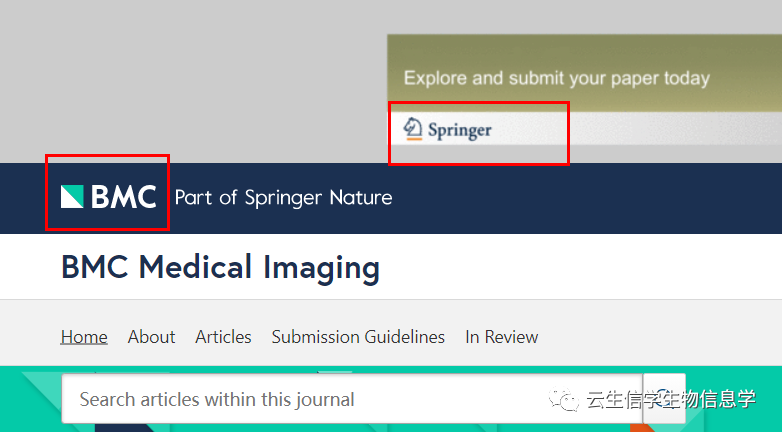This screenshot has width=782, height=434.
Task: Click the WeChat watermark icon
Action: click(x=568, y=401)
